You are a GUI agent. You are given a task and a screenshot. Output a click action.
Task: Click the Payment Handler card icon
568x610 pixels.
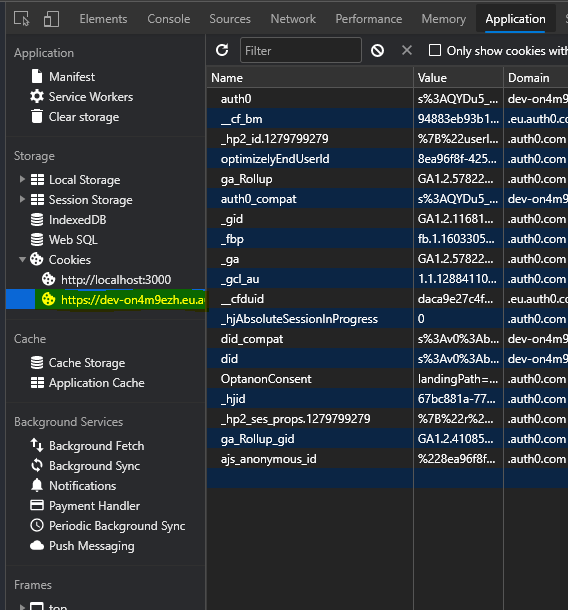click(37, 505)
